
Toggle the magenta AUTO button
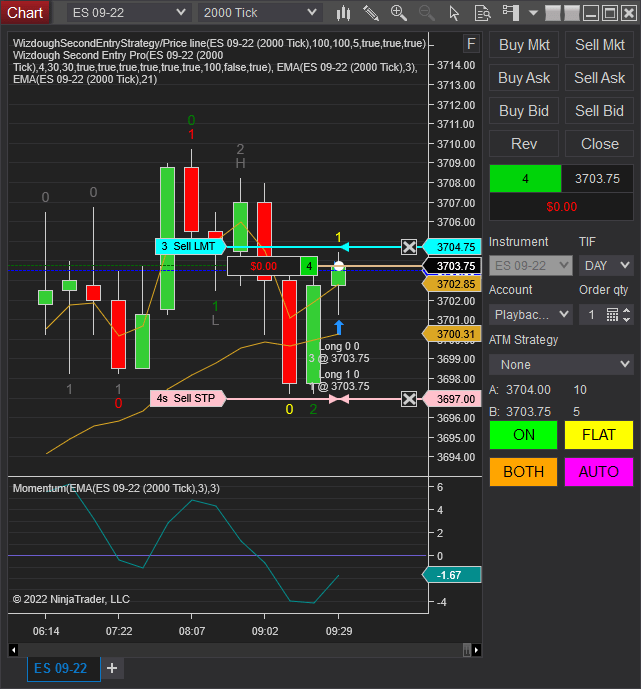point(599,472)
